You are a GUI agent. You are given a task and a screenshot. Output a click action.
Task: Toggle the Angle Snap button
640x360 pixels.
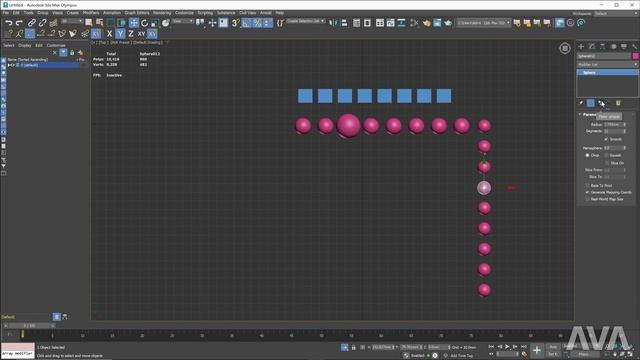click(247, 23)
